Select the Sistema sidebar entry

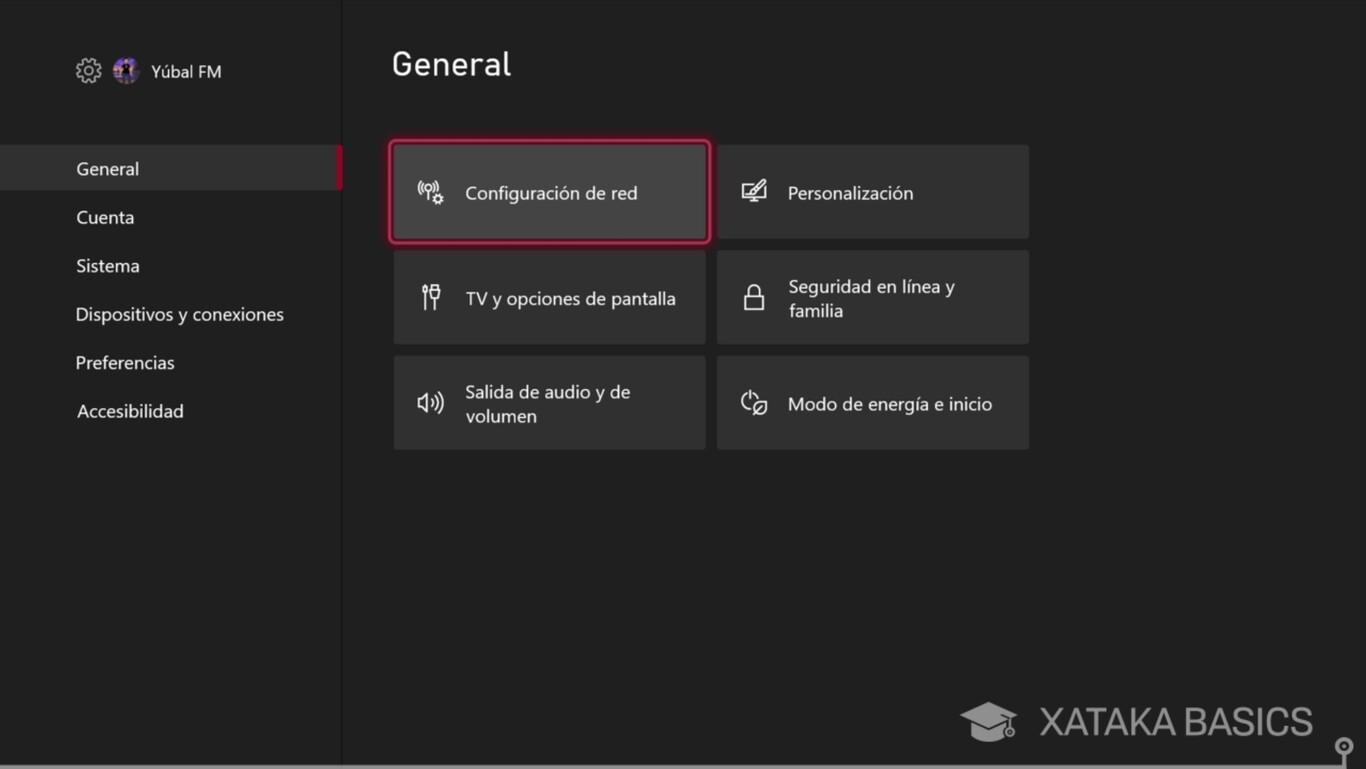pyautogui.click(x=107, y=266)
